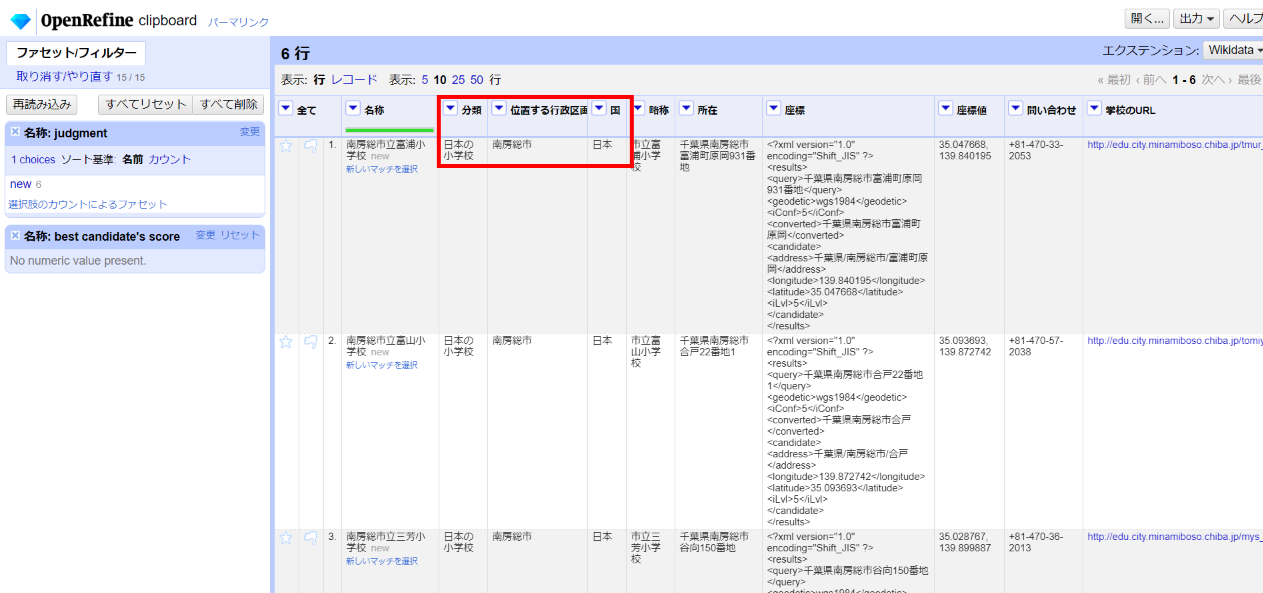Flag row 2 南房総市立富山小学校
Image resolution: width=1263 pixels, height=593 pixels.
(x=310, y=341)
